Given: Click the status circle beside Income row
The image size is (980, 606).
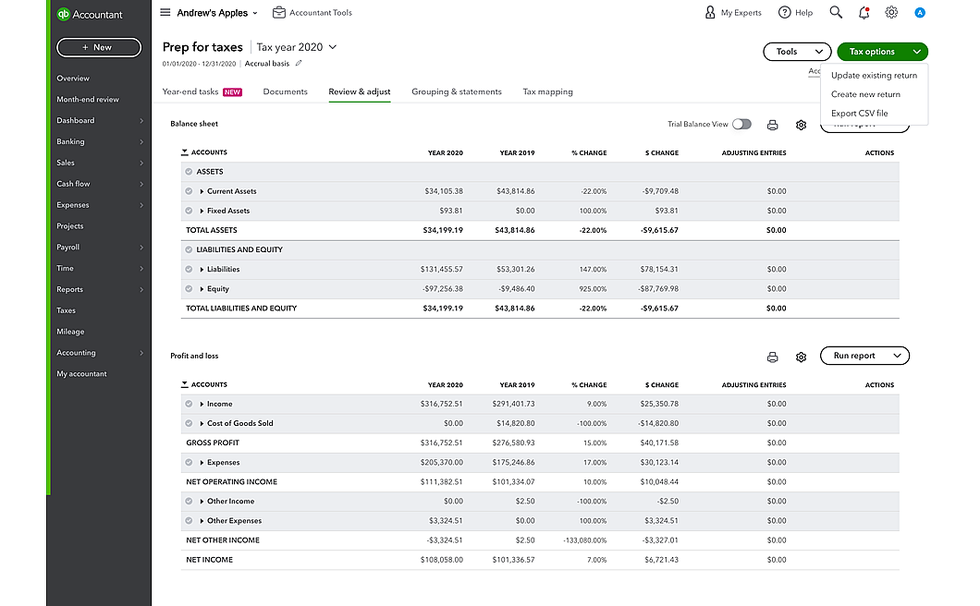Looking at the screenshot, I should tap(189, 404).
